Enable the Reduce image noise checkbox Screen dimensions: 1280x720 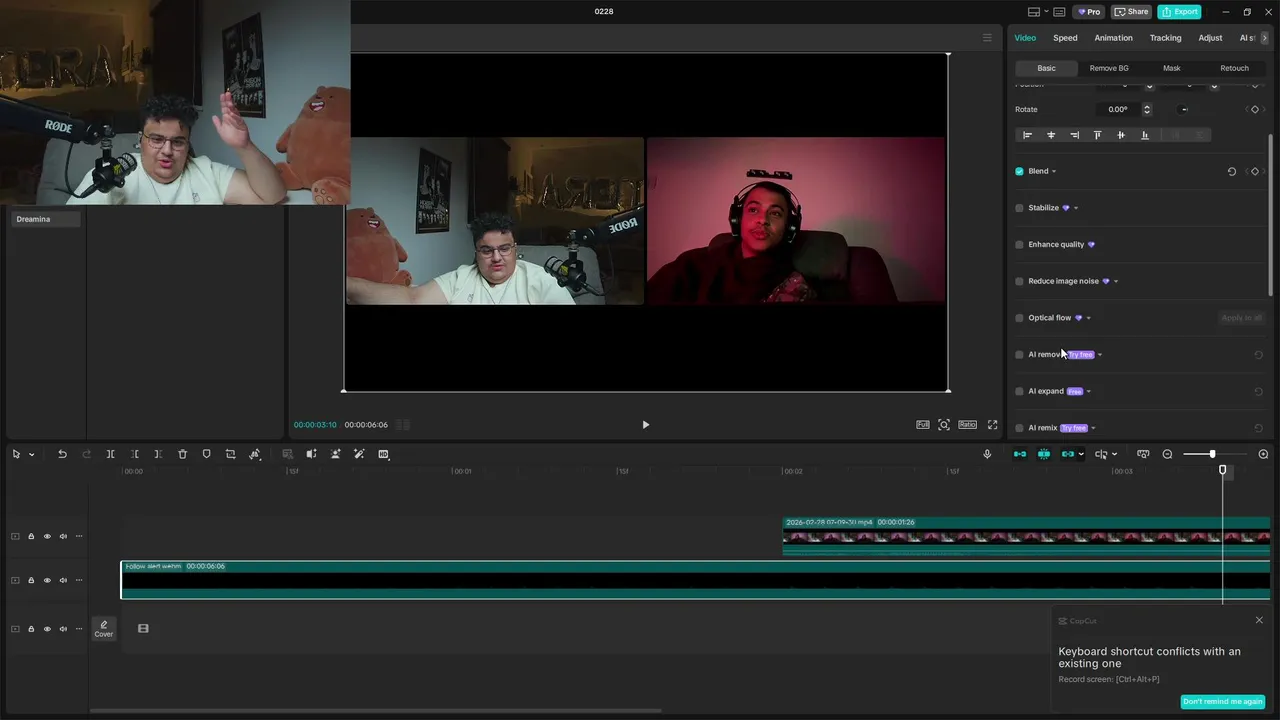point(1019,281)
